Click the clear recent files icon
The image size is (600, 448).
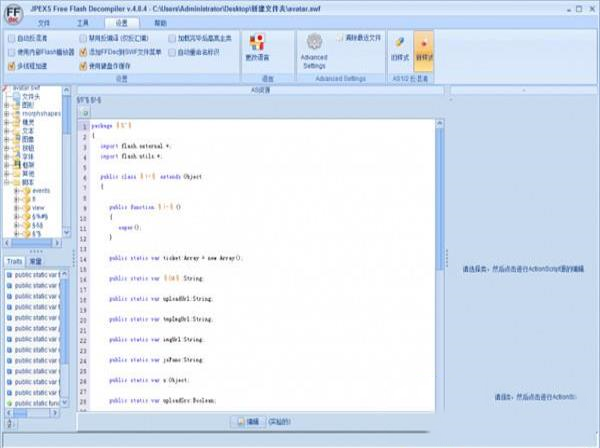340,38
